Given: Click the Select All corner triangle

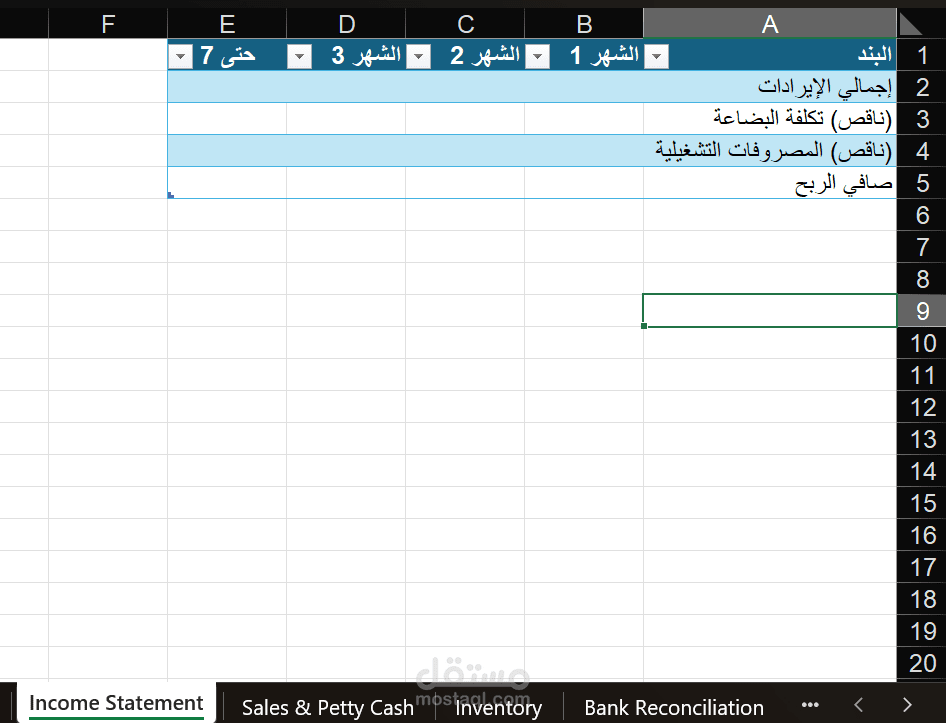Looking at the screenshot, I should tap(911, 25).
